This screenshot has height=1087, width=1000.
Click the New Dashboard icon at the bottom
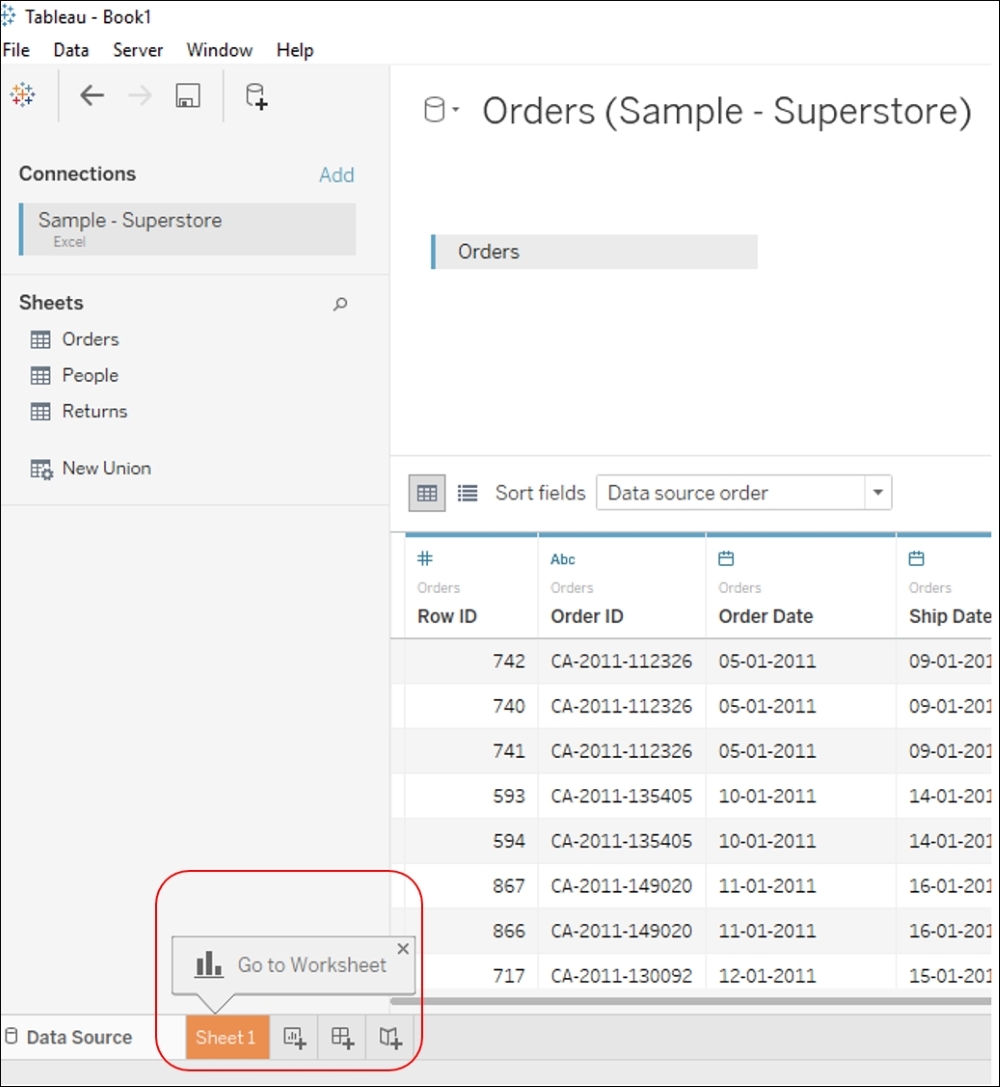pos(342,1037)
